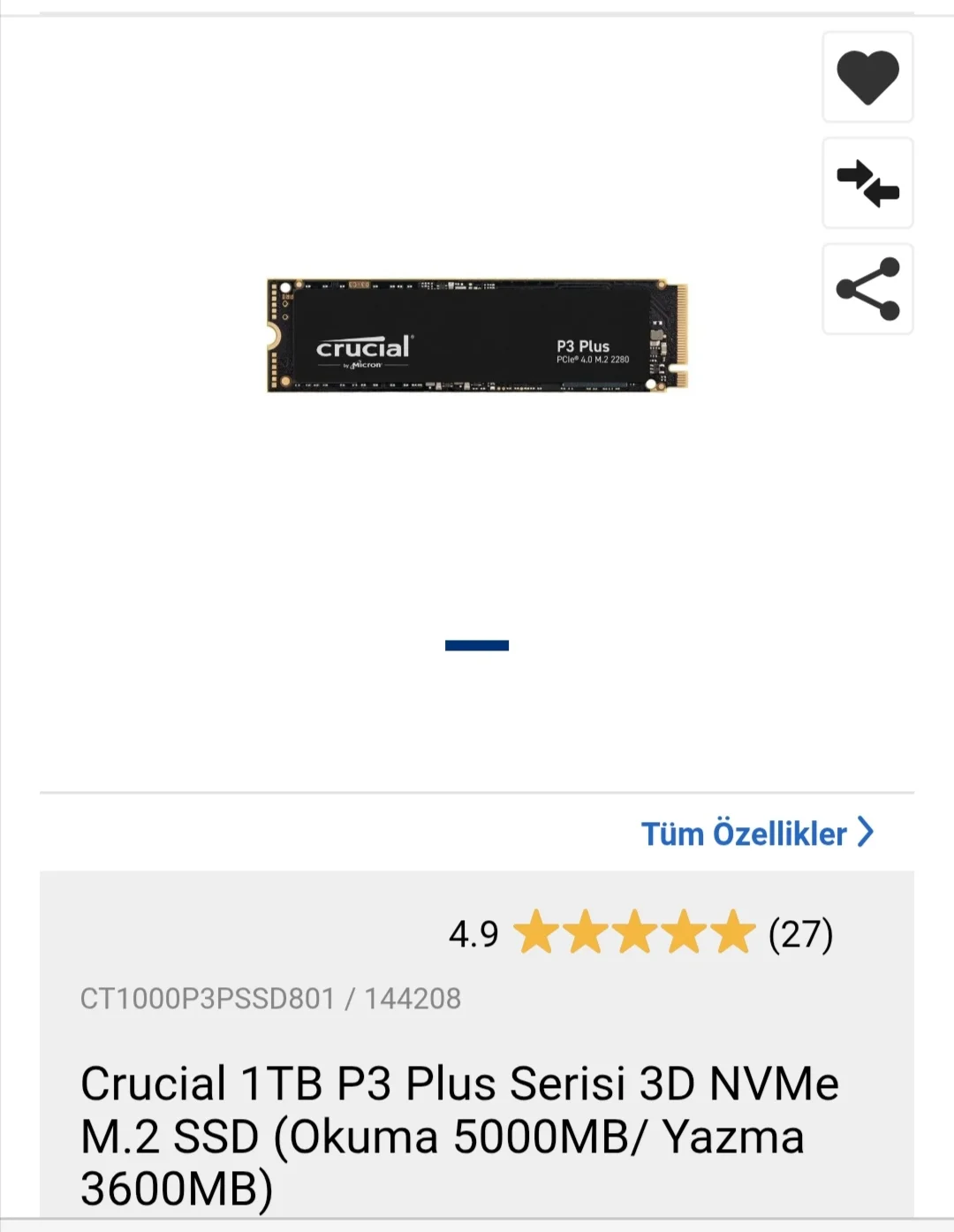
Task: Select the blue image carousel indicator
Action: click(x=477, y=645)
